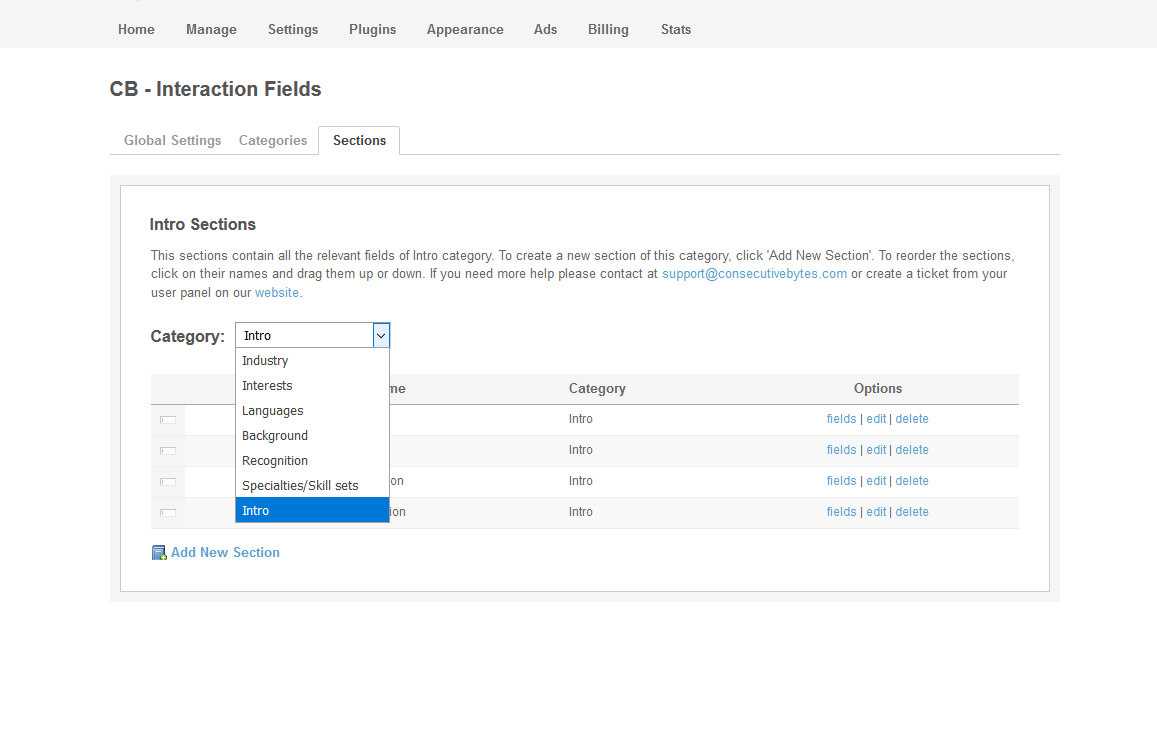Click drag handle icon in fourth row

(x=168, y=513)
